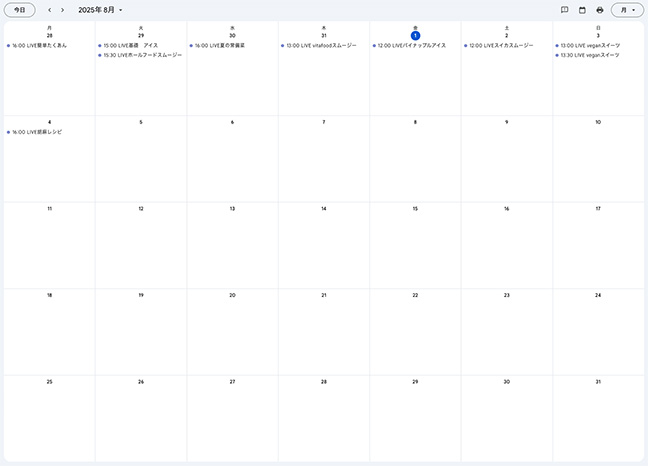Click the calendar icon in the top toolbar
648x466 pixels.
(582, 10)
